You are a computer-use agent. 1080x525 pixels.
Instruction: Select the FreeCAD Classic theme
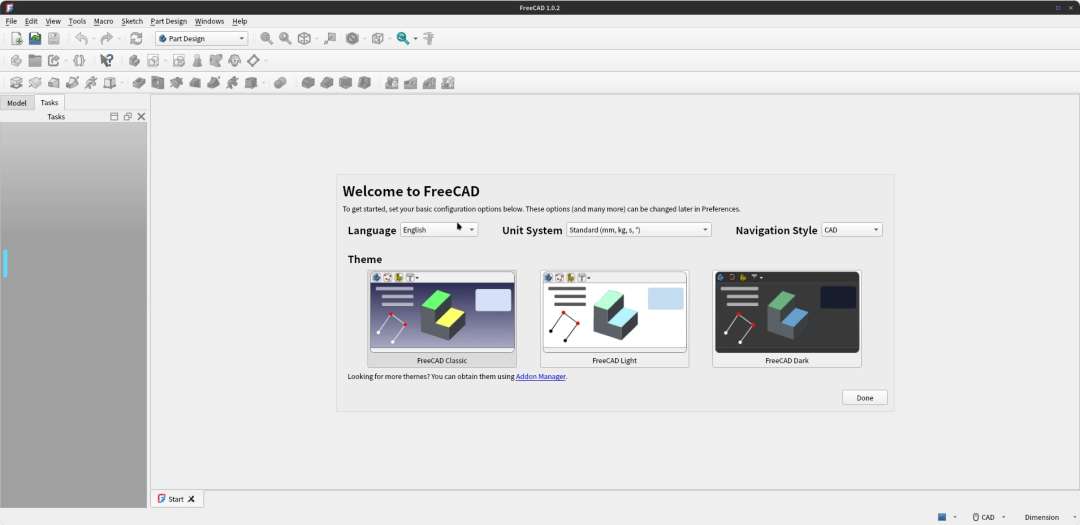(442, 318)
